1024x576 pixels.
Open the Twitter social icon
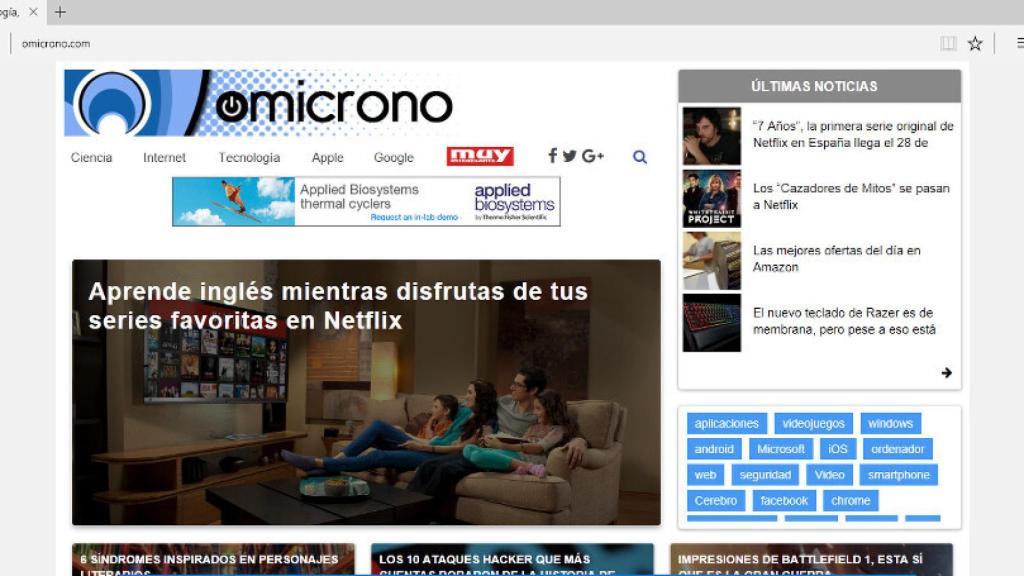pyautogui.click(x=569, y=156)
